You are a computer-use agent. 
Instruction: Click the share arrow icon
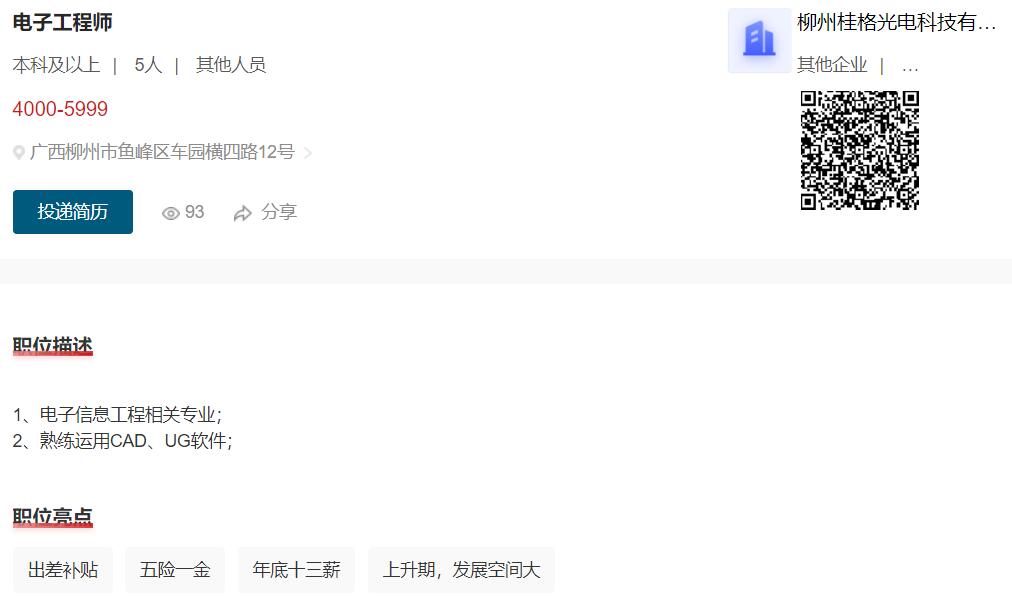point(243,213)
